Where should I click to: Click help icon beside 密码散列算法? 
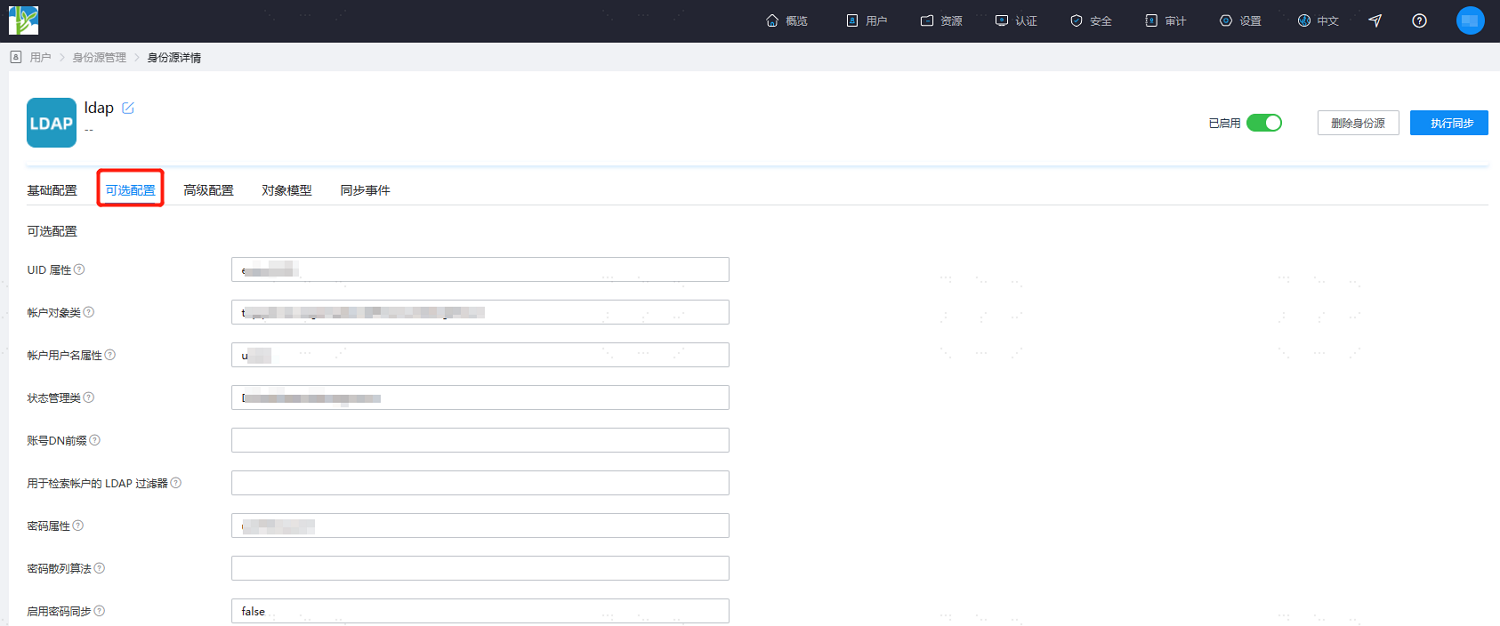click(100, 568)
